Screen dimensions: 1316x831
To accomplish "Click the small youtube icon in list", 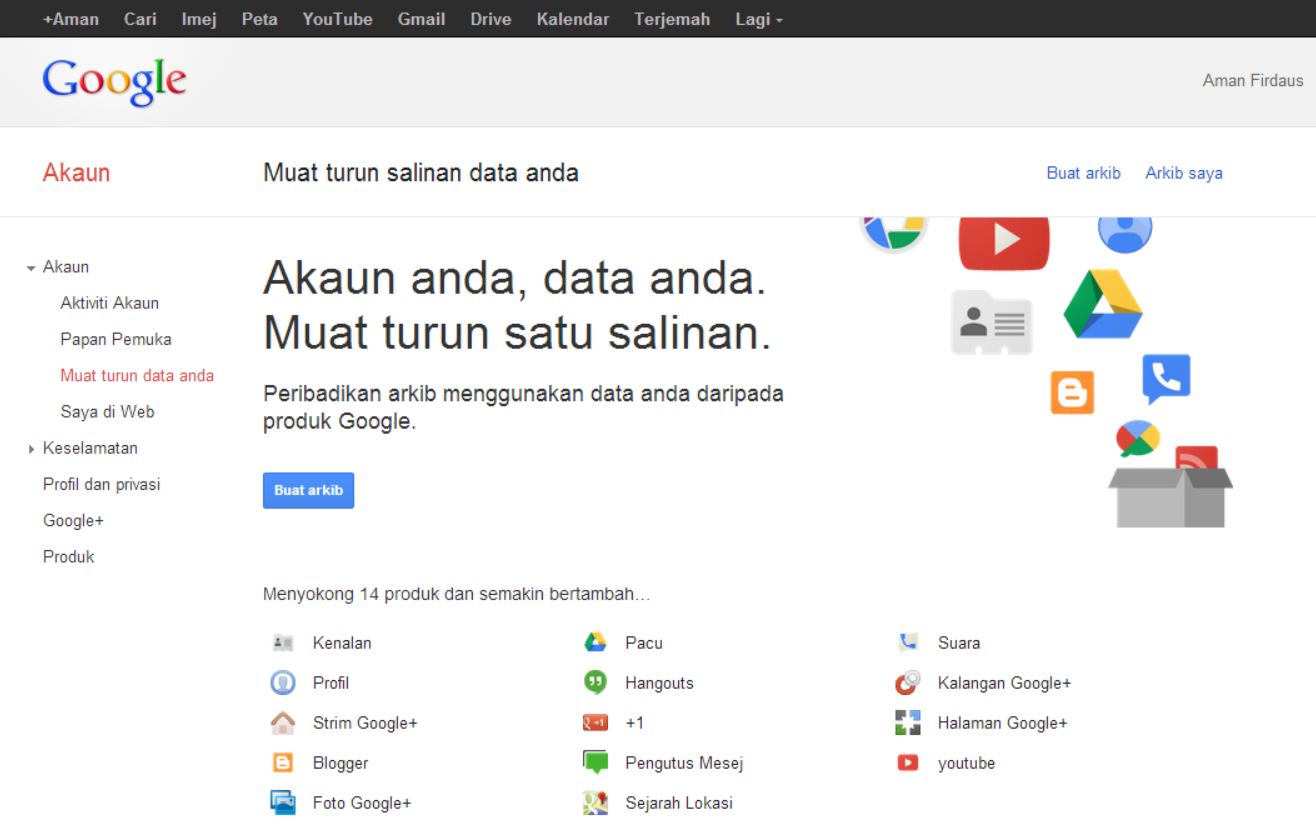I will (x=908, y=763).
